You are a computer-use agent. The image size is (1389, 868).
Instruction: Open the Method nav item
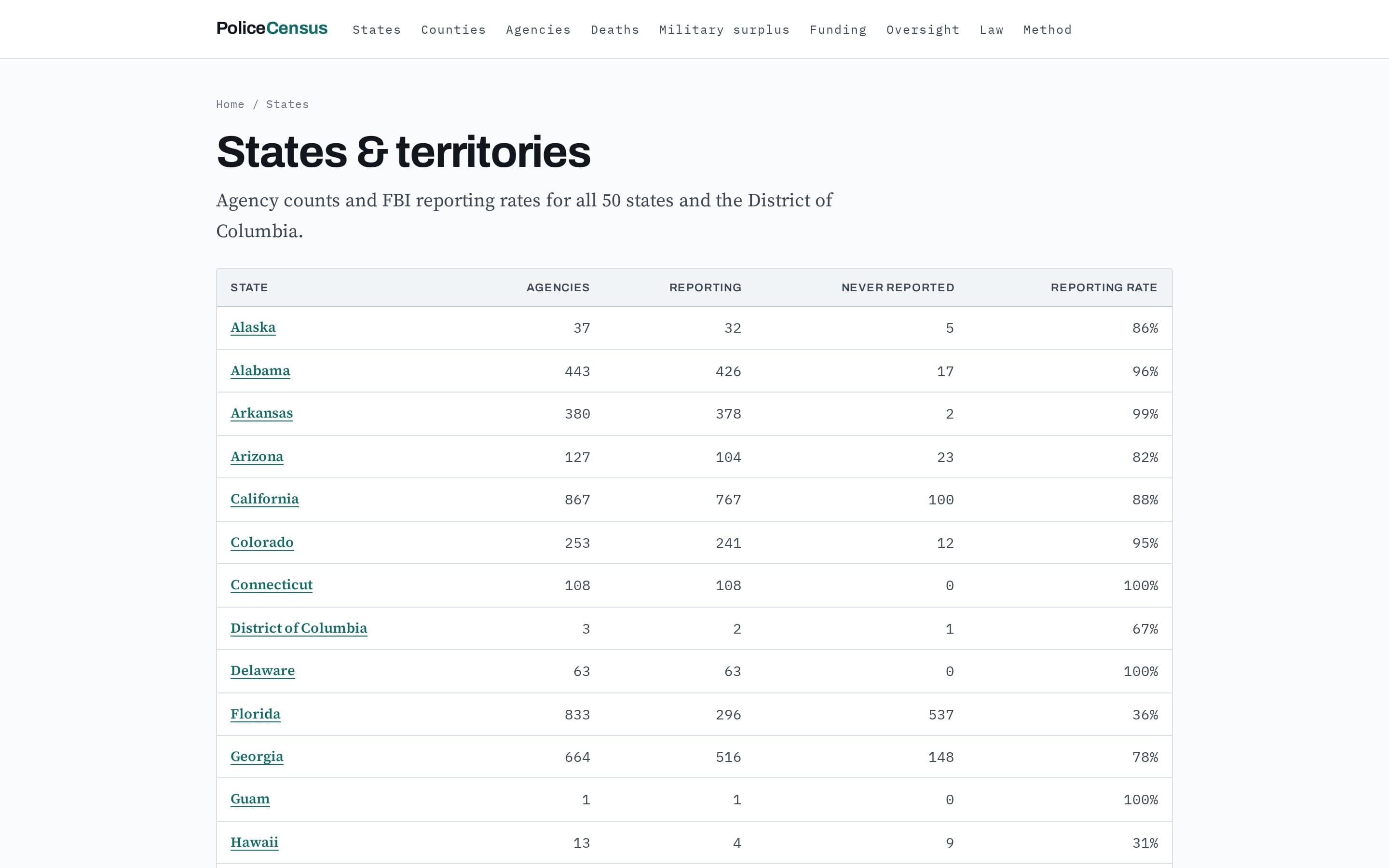coord(1048,30)
